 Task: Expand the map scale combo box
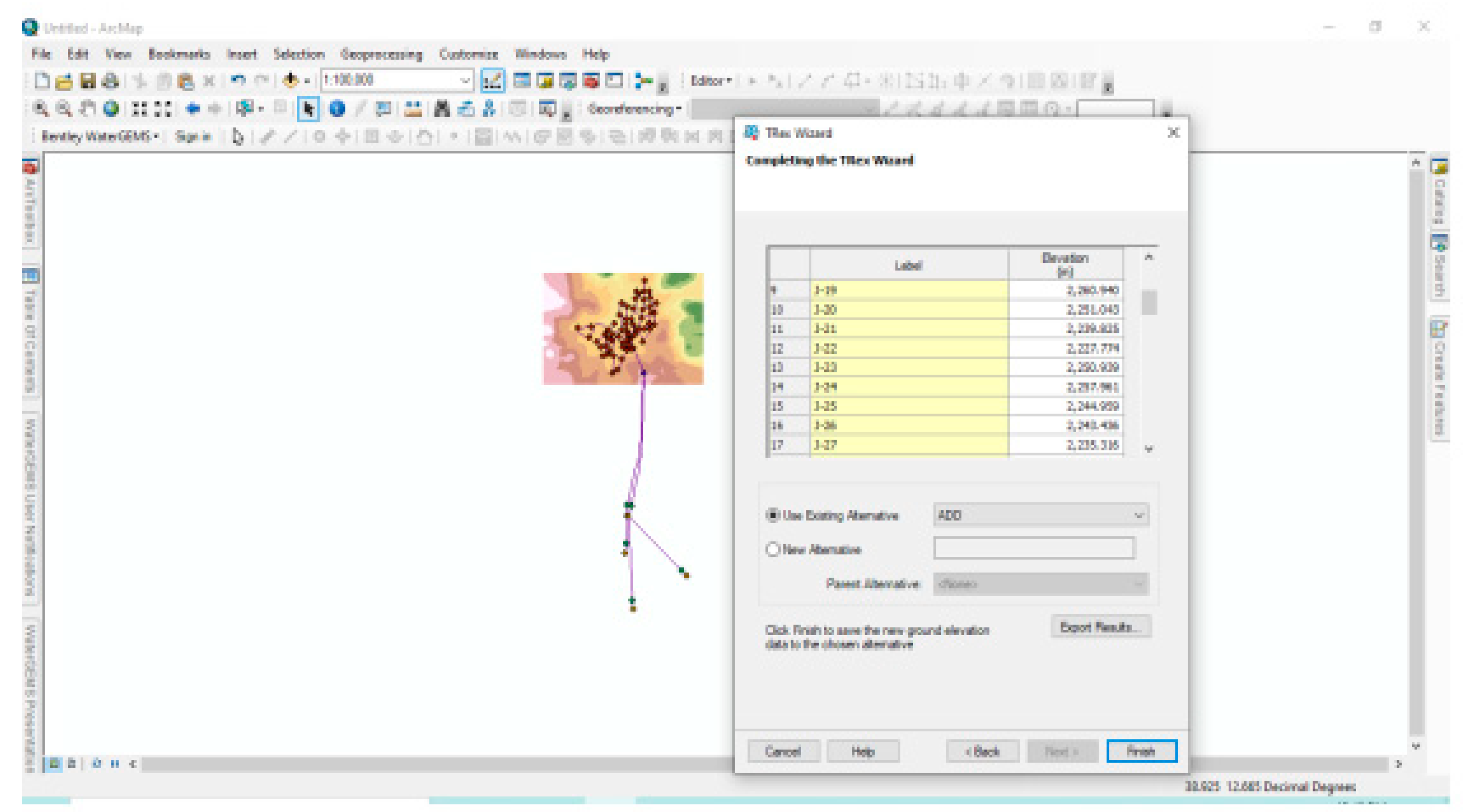[464, 81]
